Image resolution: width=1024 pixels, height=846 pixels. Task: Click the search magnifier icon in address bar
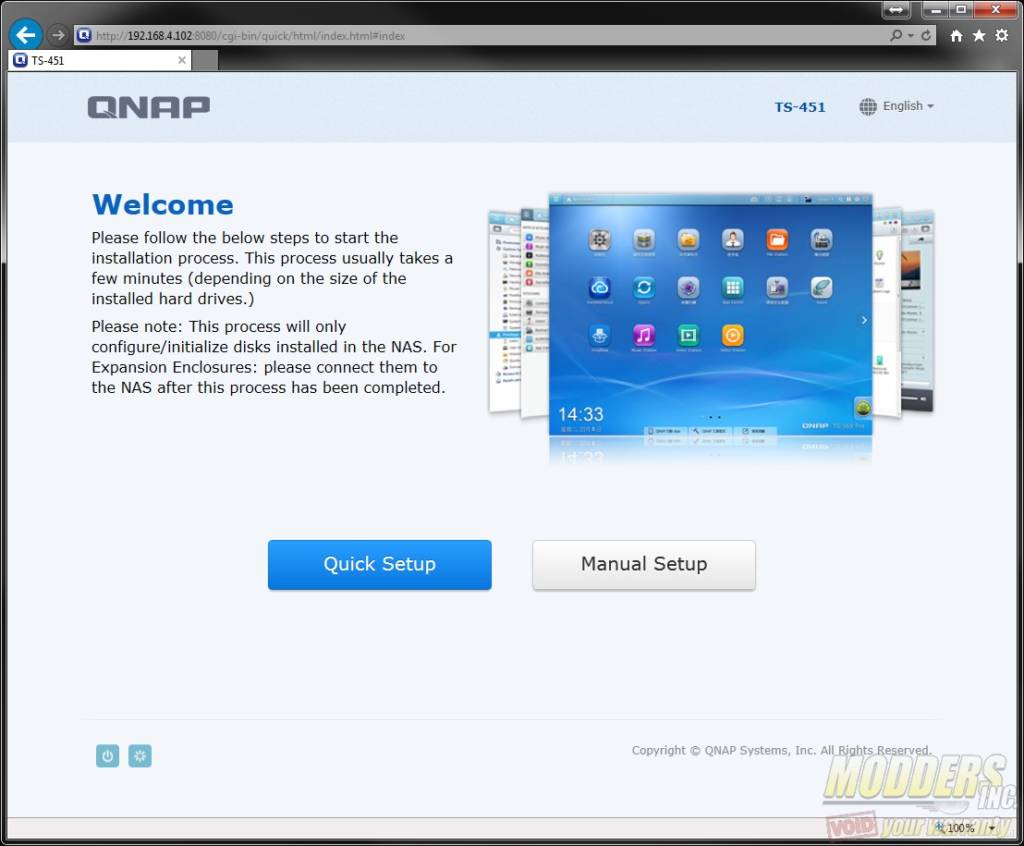click(x=896, y=35)
